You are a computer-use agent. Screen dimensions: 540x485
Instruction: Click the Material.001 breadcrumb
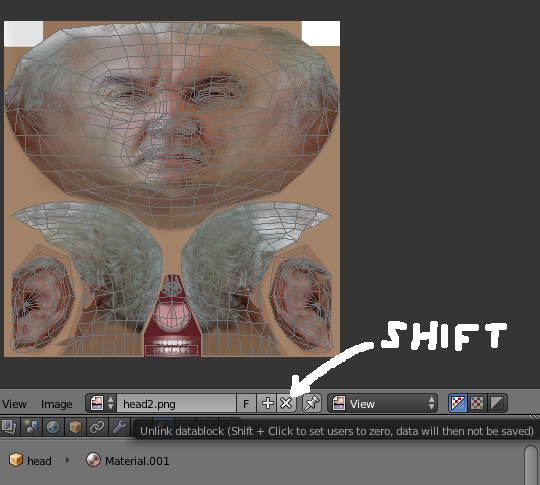coord(127,461)
